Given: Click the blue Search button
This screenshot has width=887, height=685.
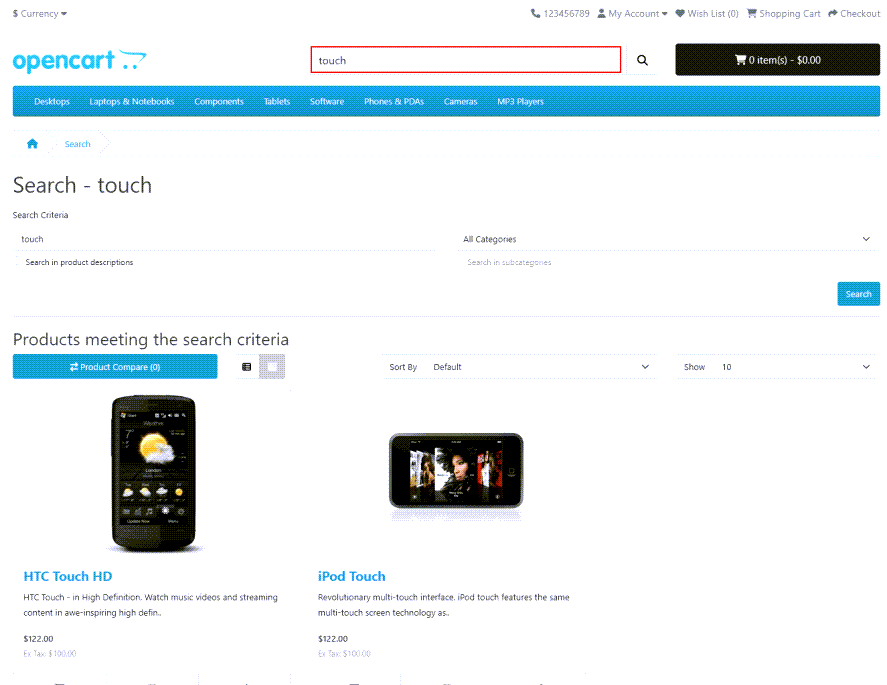Looking at the screenshot, I should [858, 294].
